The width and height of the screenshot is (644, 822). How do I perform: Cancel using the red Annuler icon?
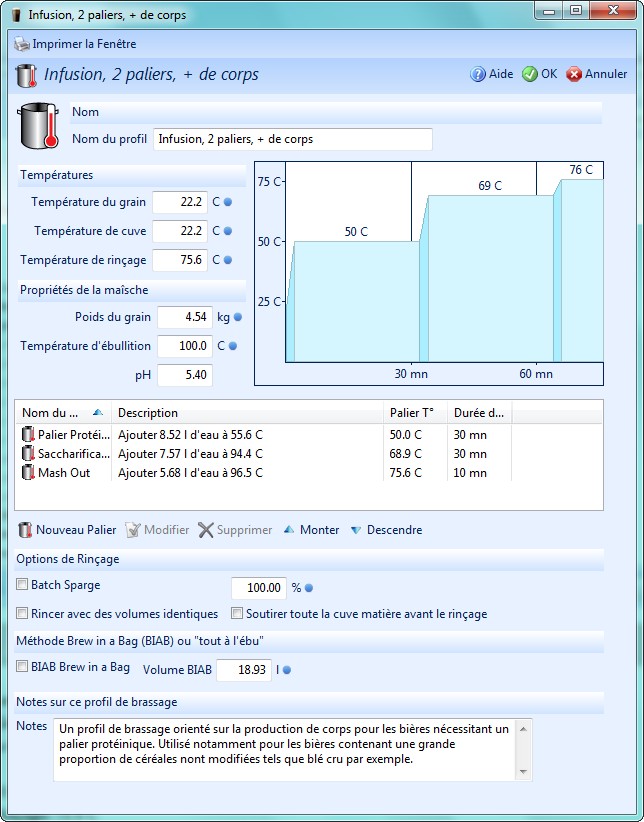point(574,74)
